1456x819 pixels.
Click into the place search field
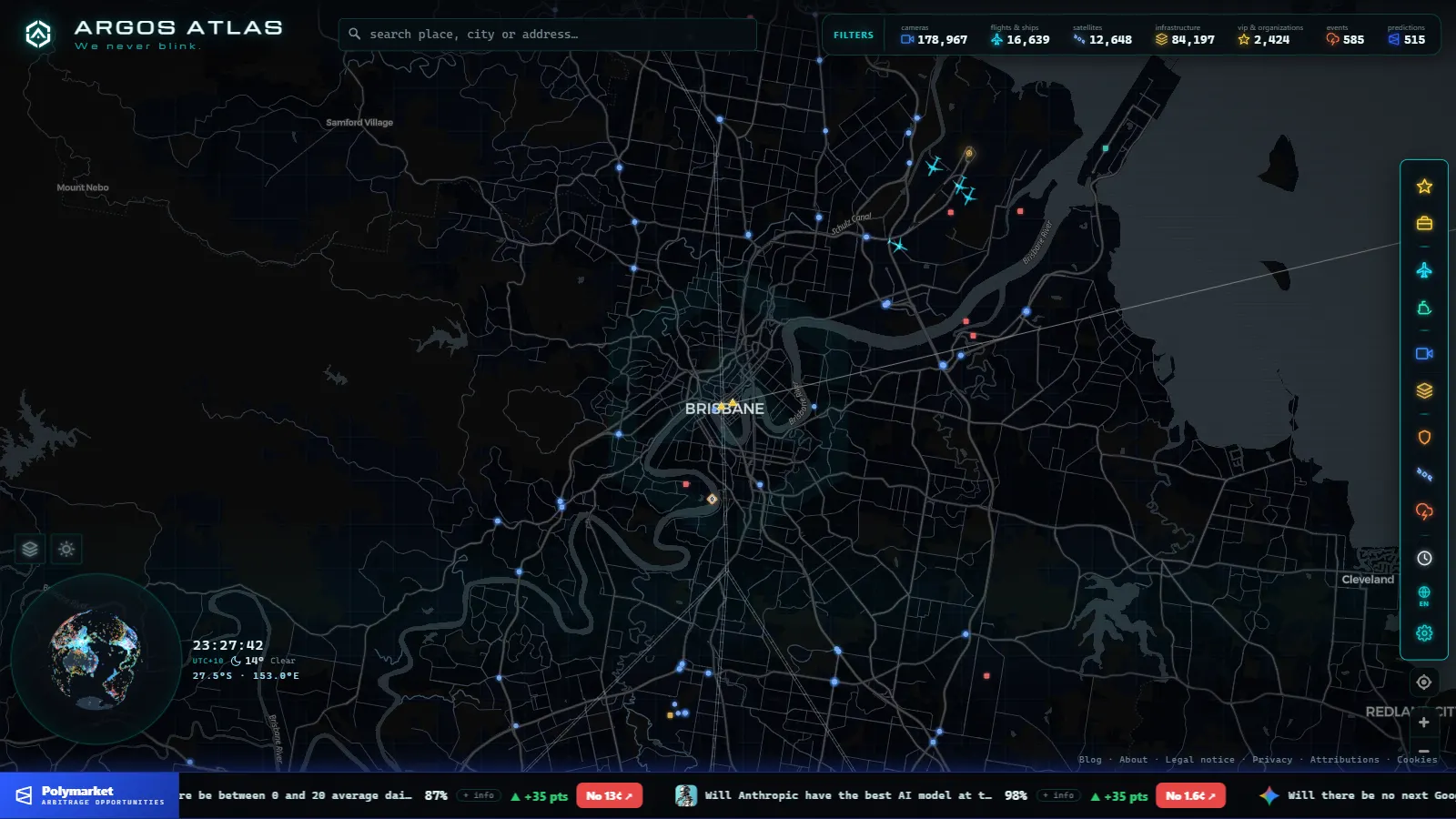coord(548,35)
